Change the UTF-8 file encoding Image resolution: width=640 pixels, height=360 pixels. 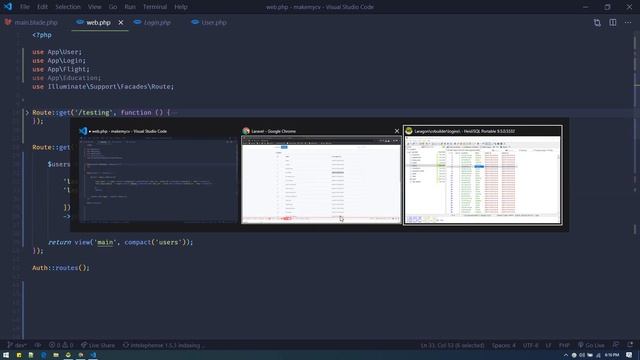(x=531, y=345)
